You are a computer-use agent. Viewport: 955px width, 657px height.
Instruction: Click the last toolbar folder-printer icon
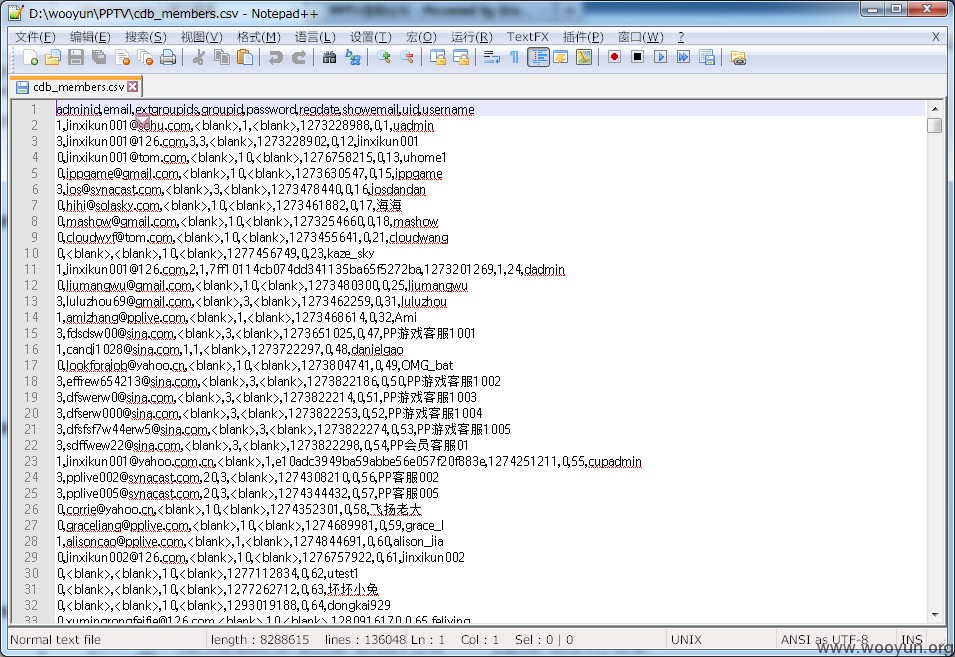[738, 58]
